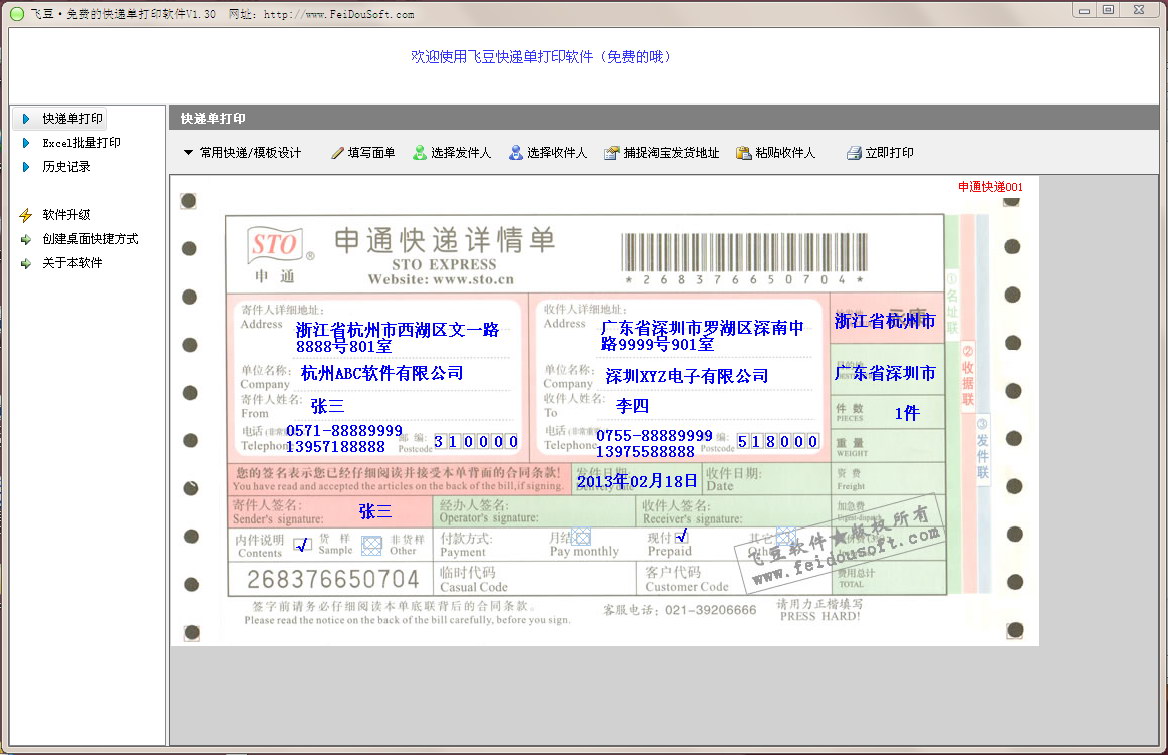Click the blue person 选择收件人 icon
This screenshot has width=1168, height=755.
point(515,153)
